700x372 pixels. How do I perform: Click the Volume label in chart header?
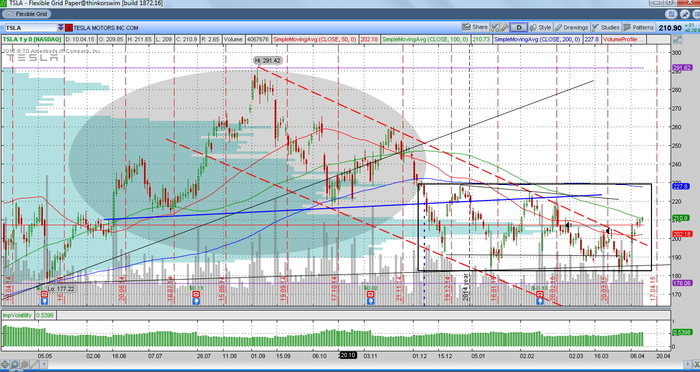233,40
